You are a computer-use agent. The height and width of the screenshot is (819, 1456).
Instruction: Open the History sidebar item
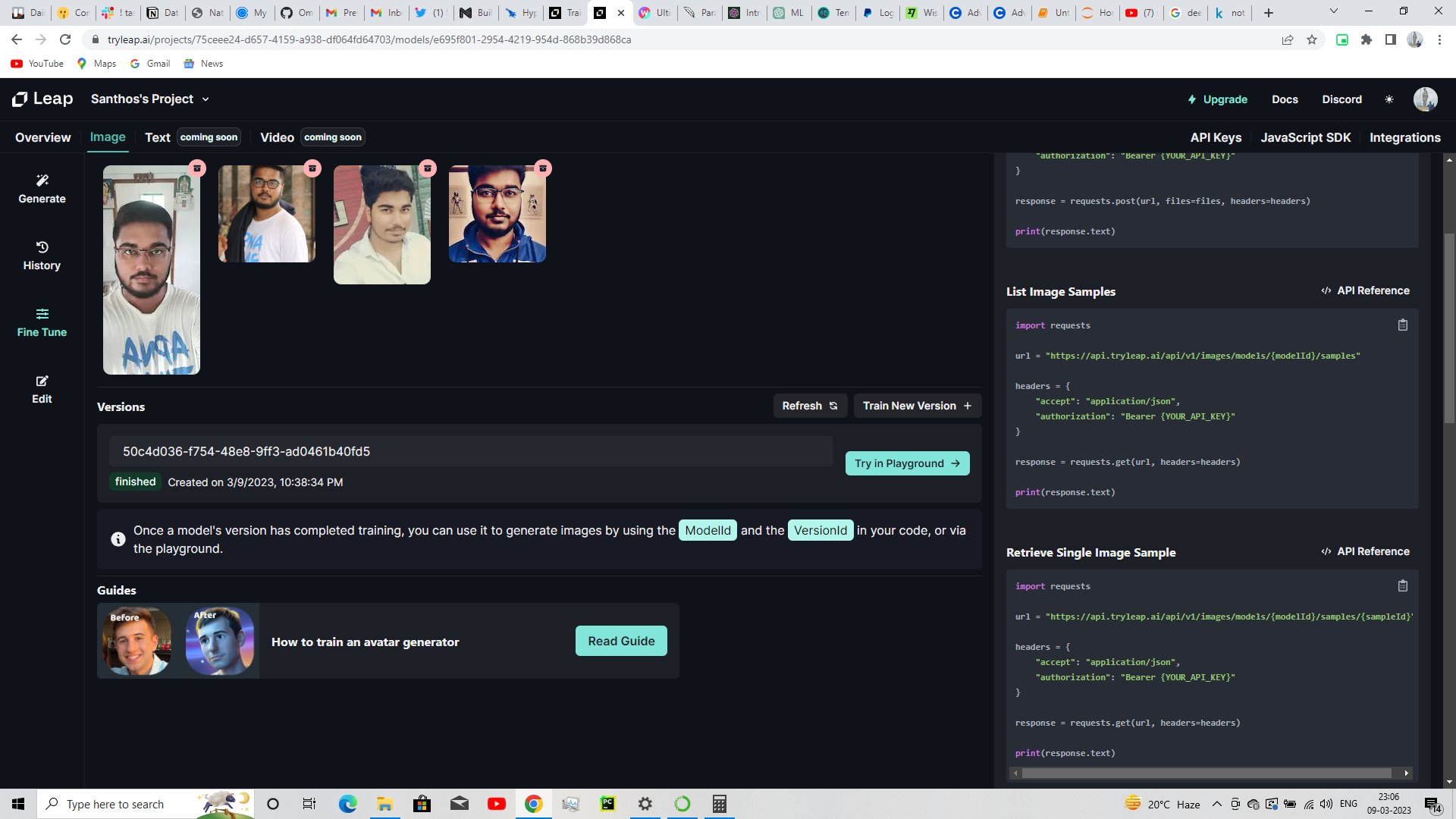[42, 256]
